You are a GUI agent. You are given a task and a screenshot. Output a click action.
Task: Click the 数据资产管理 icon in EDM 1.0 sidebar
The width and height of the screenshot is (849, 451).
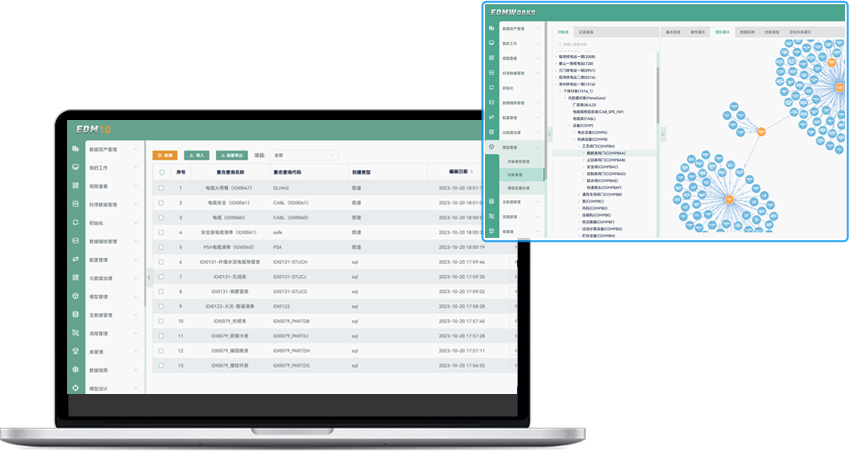(x=75, y=149)
